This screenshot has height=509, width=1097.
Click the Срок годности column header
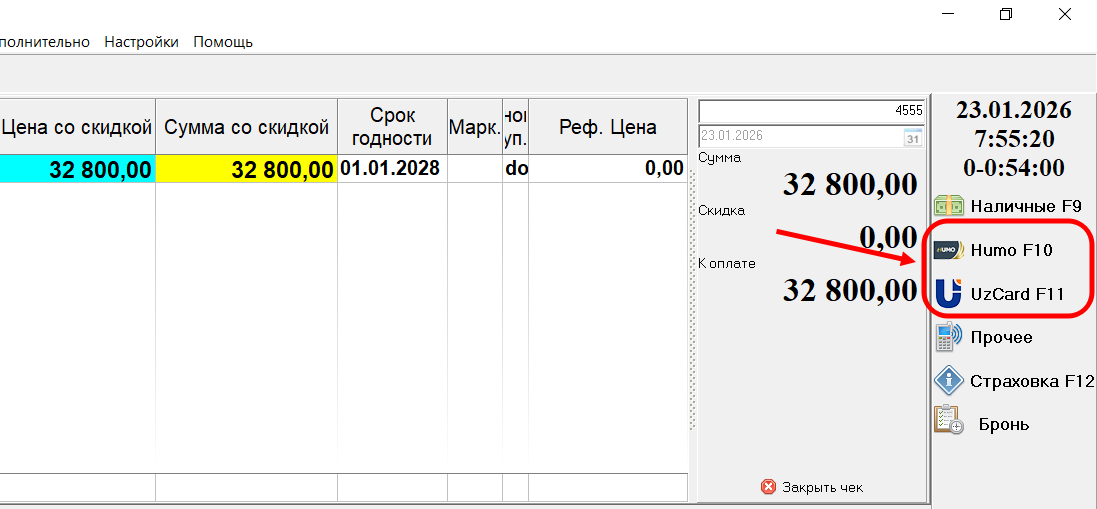(x=392, y=127)
